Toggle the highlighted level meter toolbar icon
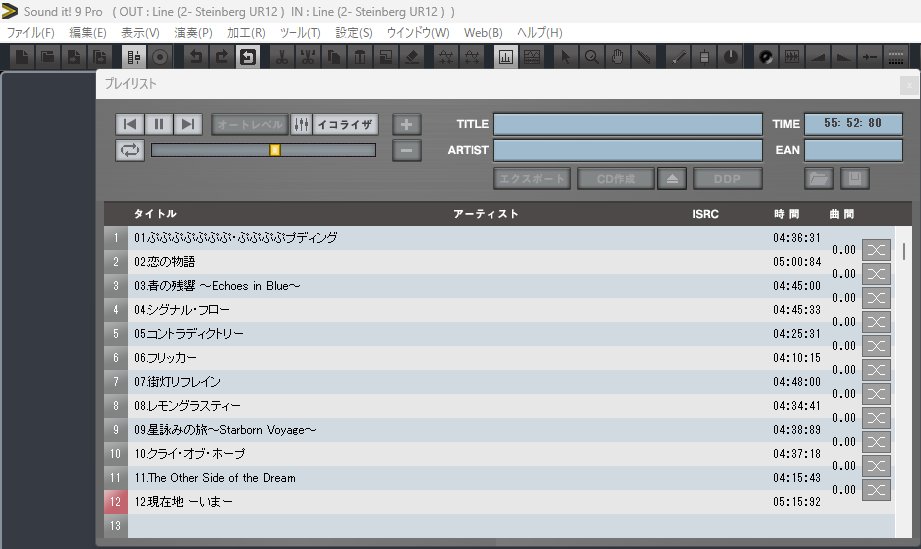 pyautogui.click(x=505, y=57)
